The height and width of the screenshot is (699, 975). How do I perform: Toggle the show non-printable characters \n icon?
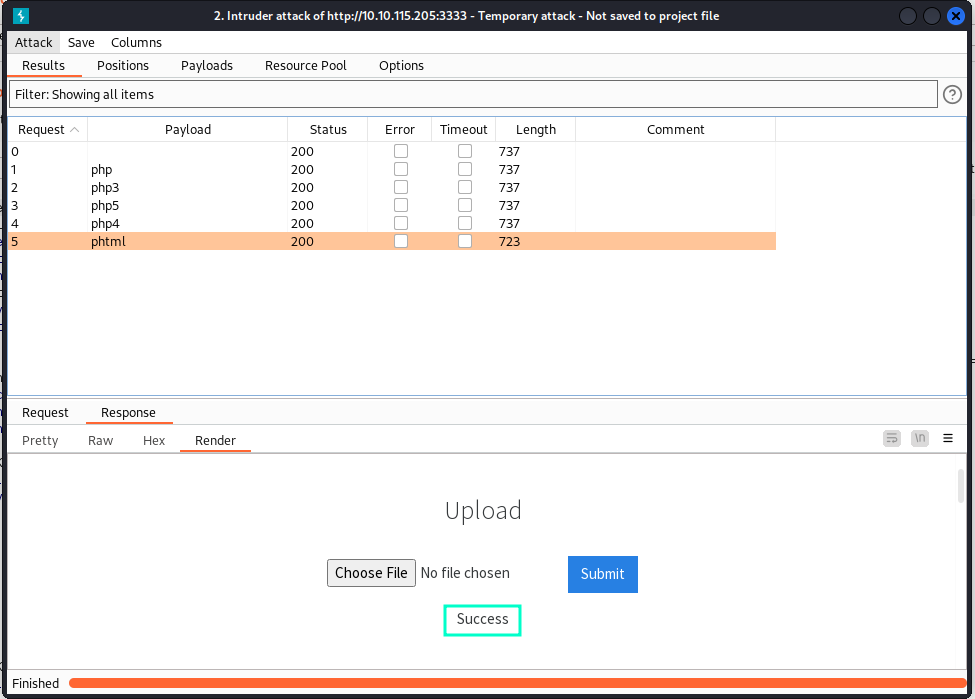920,438
